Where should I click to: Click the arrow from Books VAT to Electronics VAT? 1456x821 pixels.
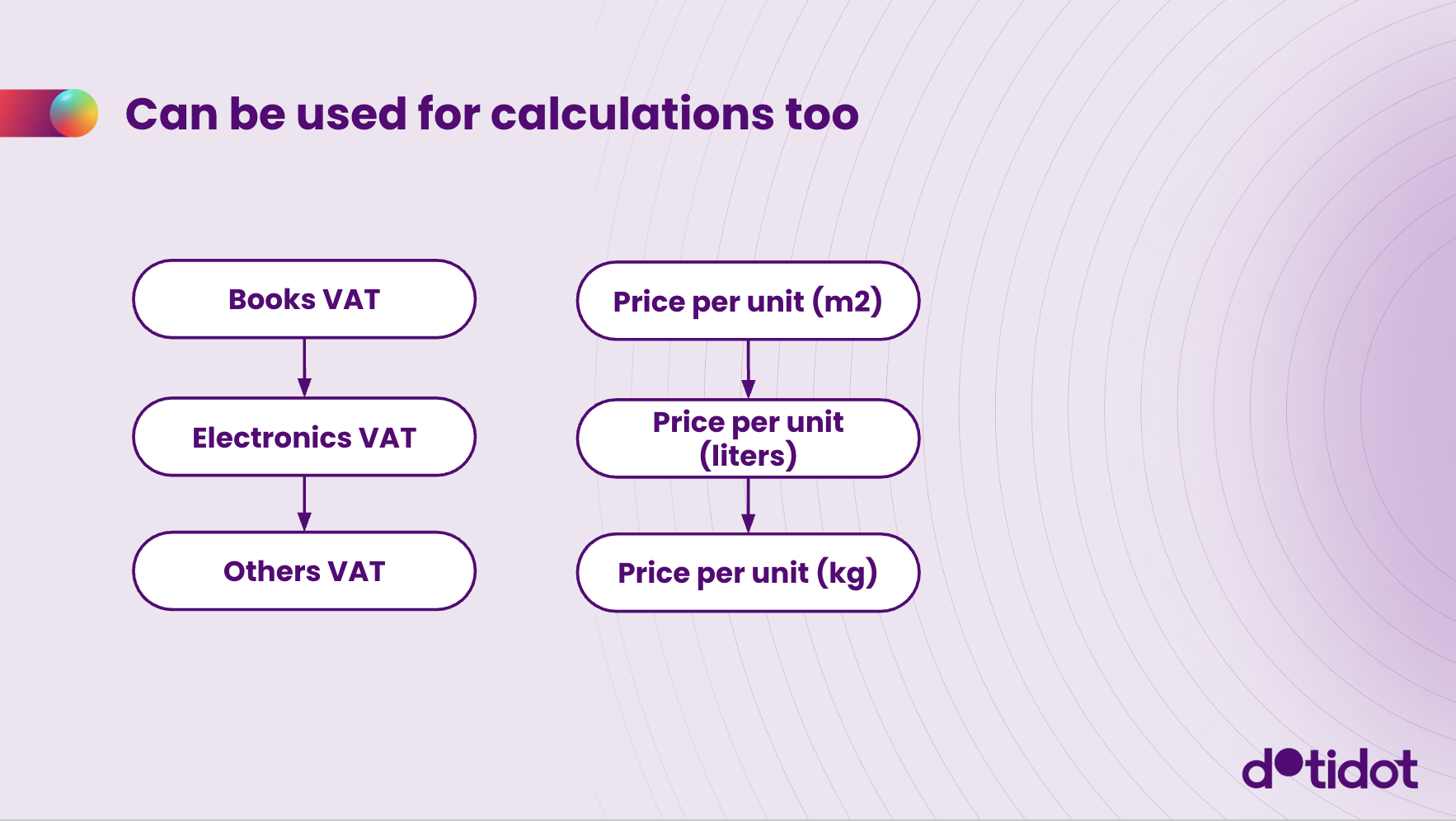click(304, 368)
